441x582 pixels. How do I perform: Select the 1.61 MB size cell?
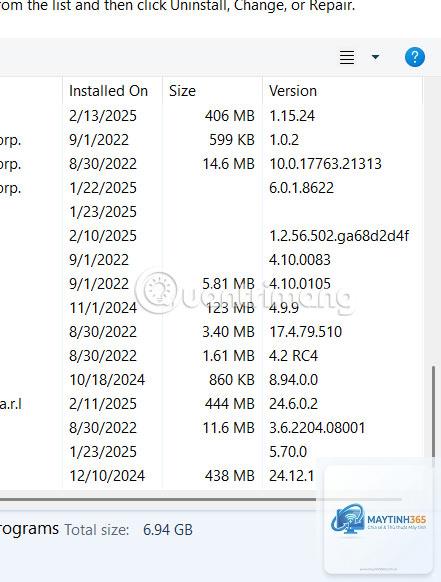point(228,356)
